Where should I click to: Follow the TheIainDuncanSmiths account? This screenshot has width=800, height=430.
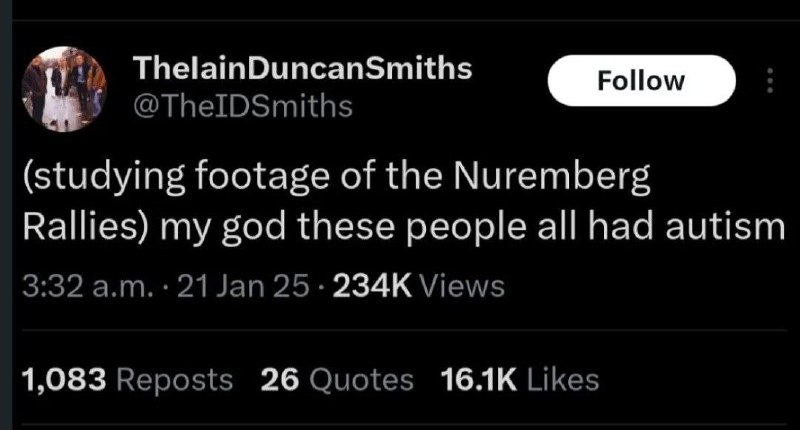(x=641, y=81)
